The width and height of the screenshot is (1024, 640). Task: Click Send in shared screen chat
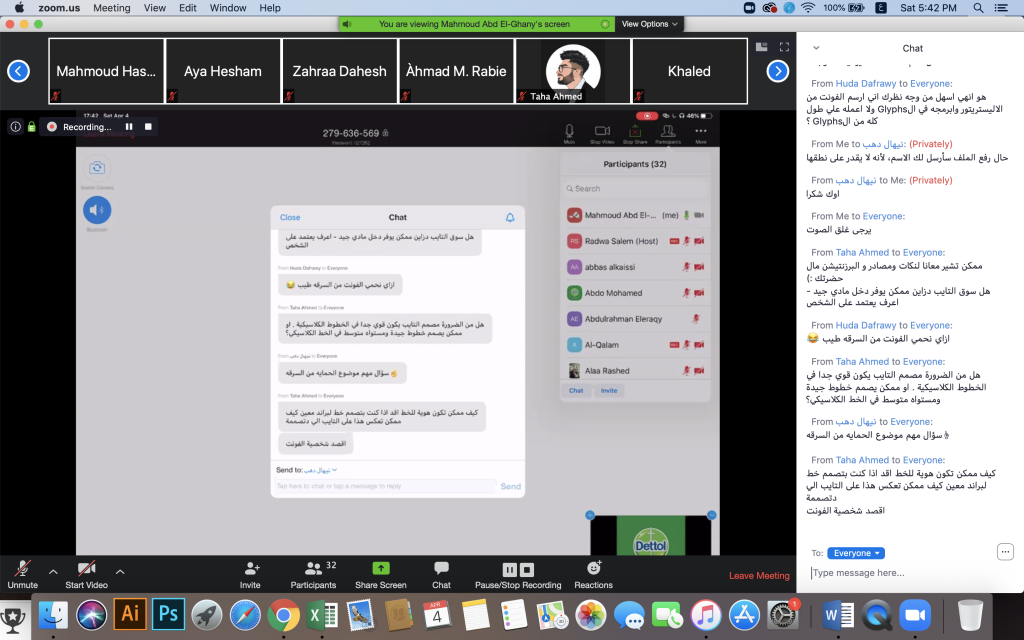pyautogui.click(x=511, y=486)
